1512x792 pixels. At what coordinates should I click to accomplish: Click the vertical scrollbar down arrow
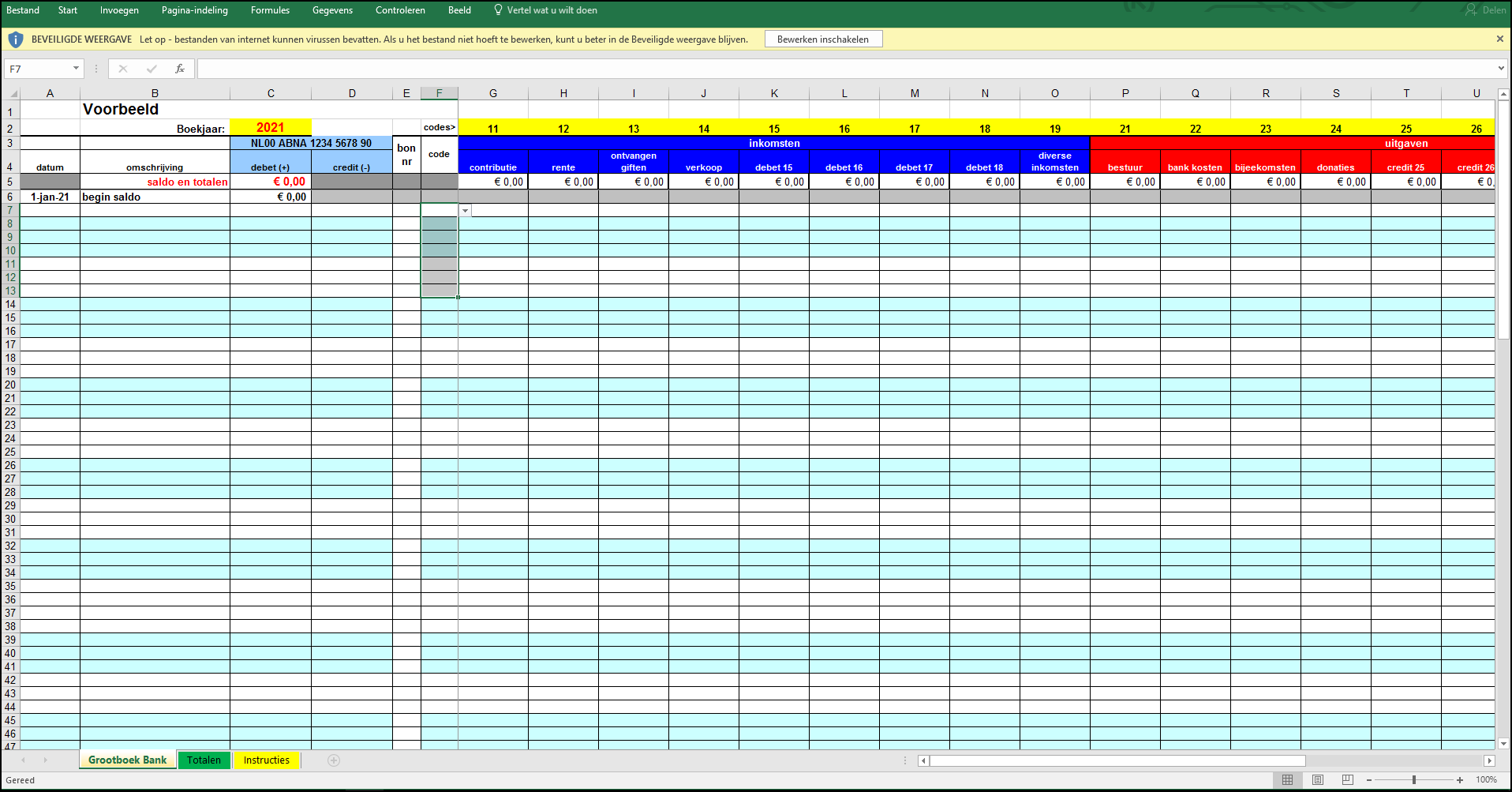1503,743
